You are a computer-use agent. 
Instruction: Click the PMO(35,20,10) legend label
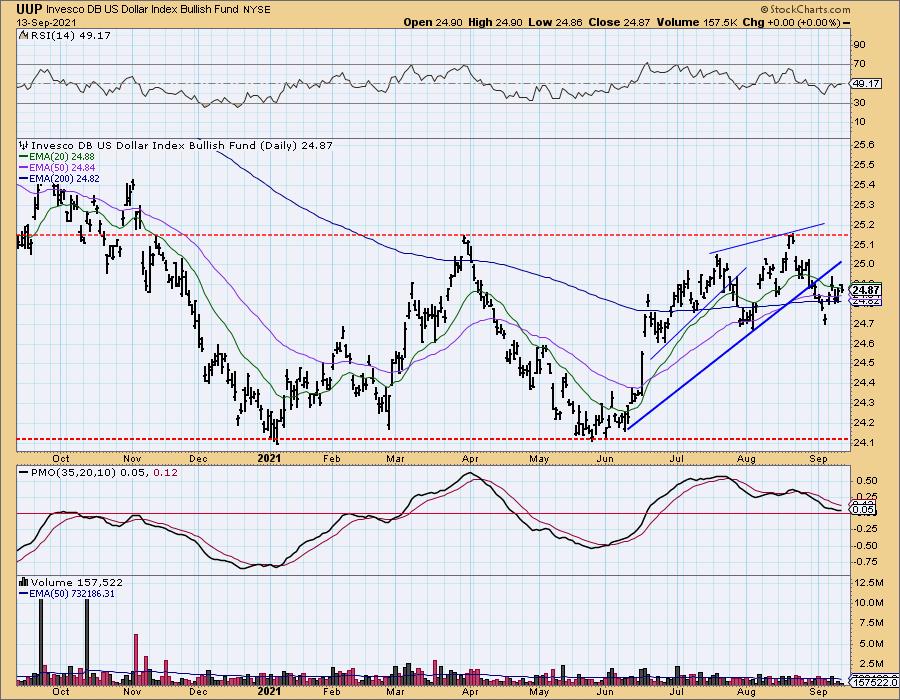[73, 473]
